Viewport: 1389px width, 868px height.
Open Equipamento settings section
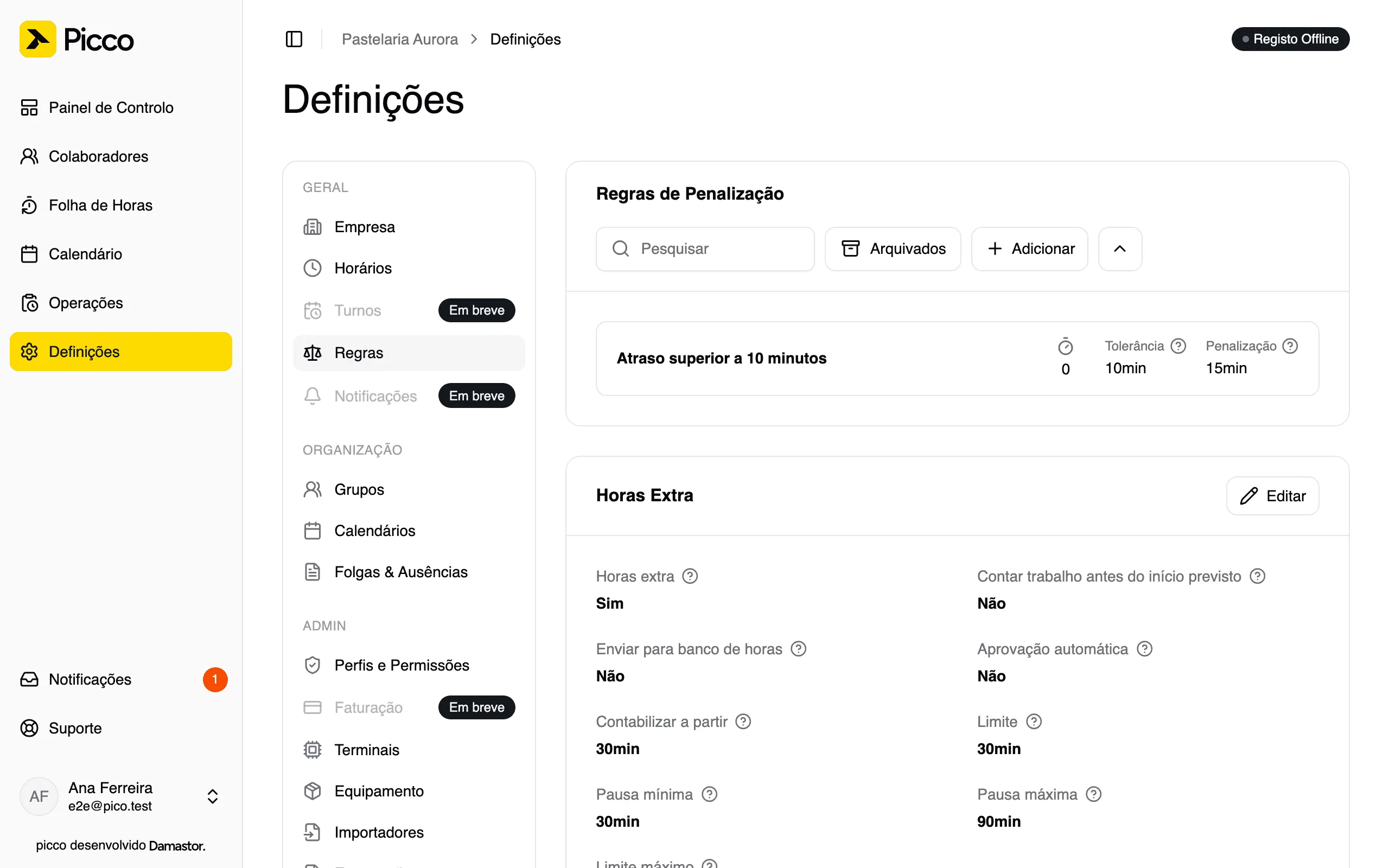[409, 791]
